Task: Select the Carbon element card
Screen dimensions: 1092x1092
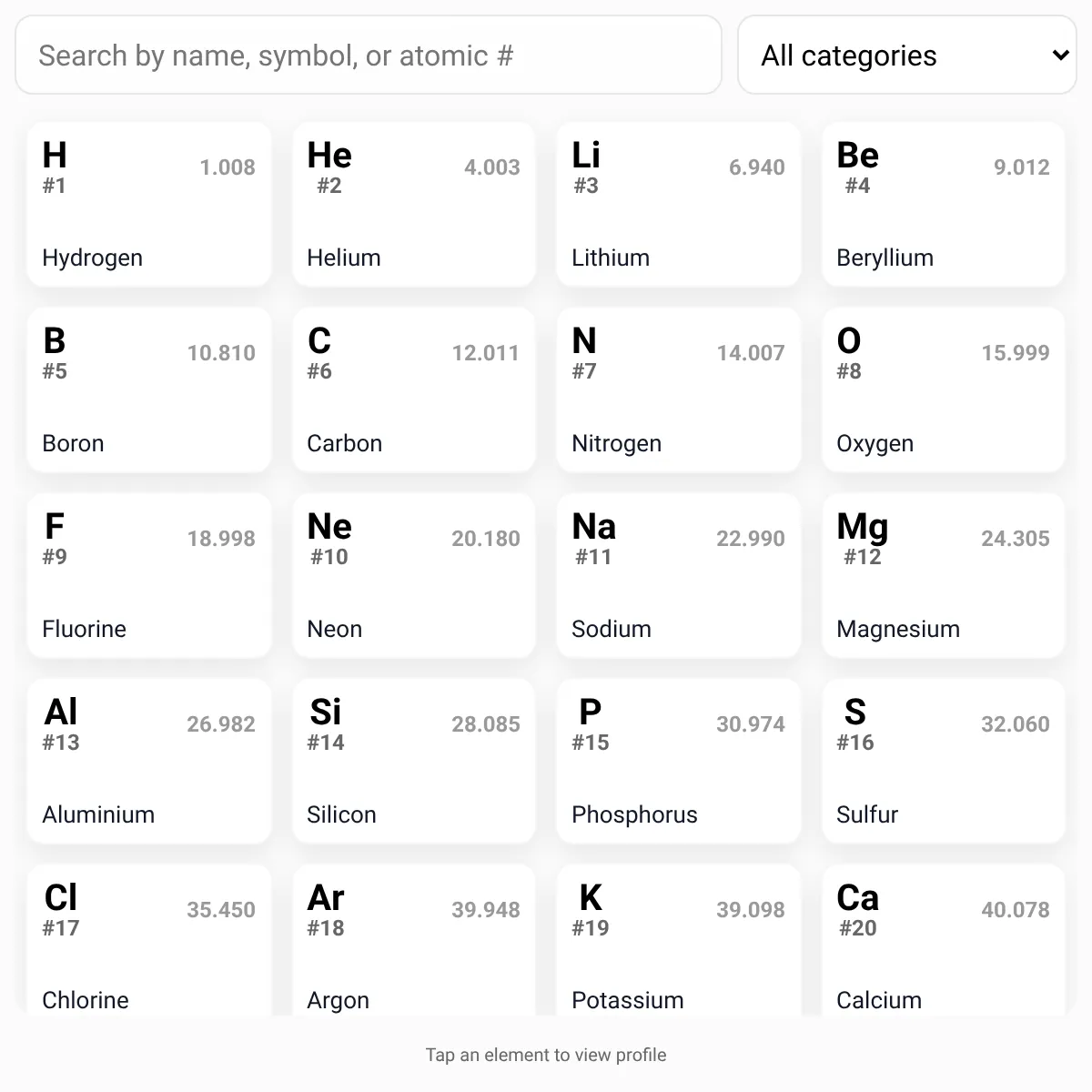Action: [414, 390]
